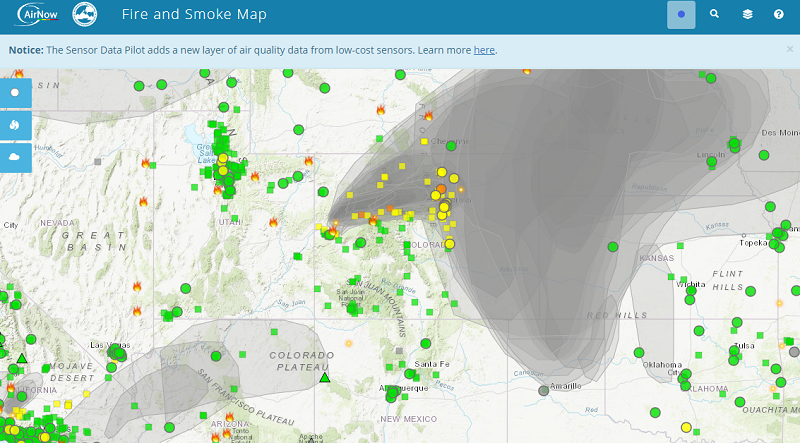Select the green triangle on Colorado Plateau
The width and height of the screenshot is (800, 443).
coord(324,377)
